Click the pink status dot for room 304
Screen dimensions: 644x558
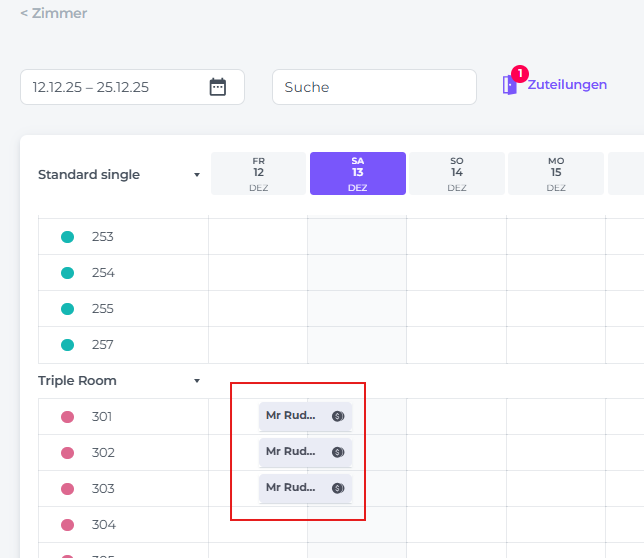68,525
